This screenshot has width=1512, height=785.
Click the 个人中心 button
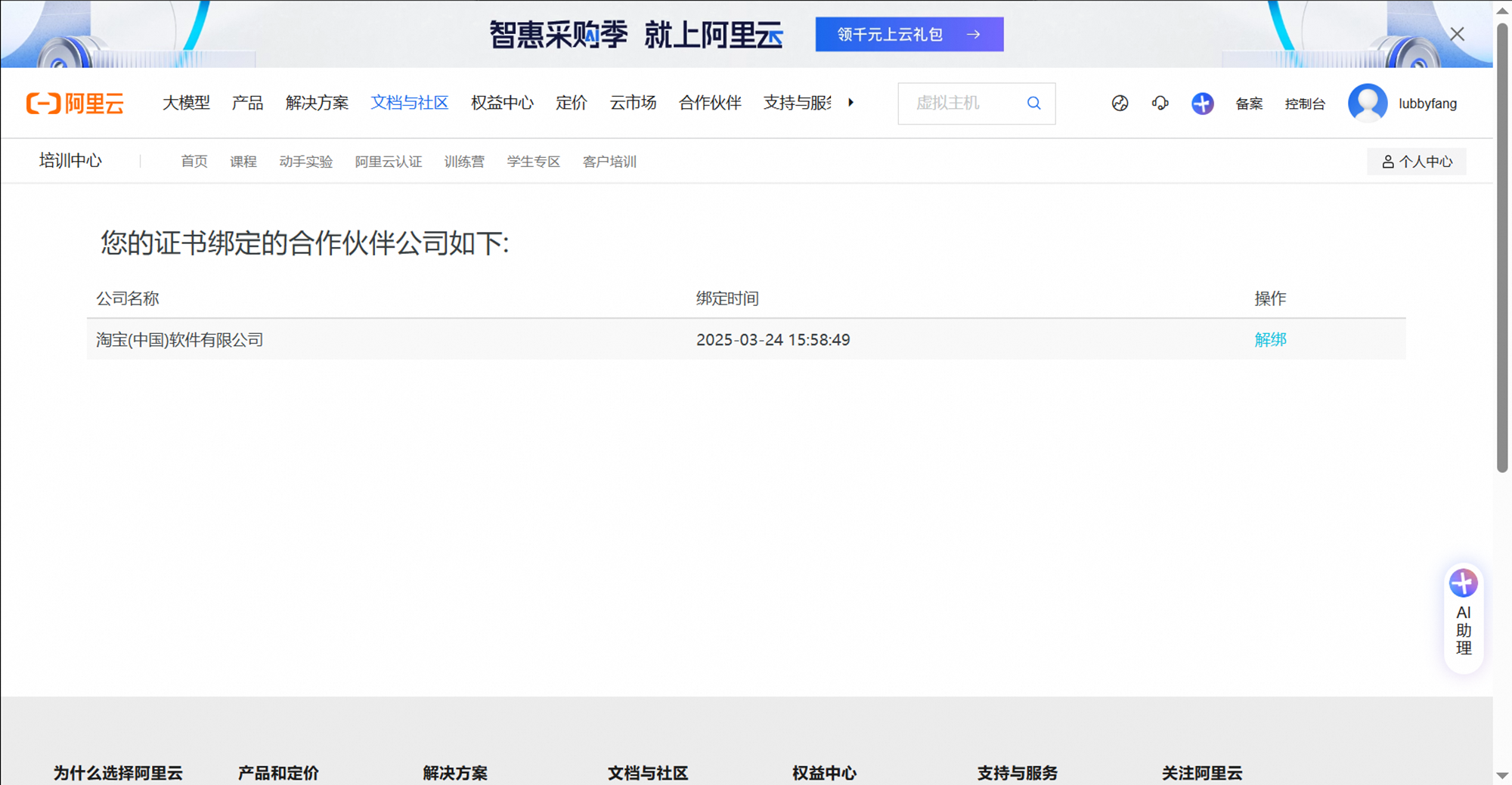(x=1417, y=162)
